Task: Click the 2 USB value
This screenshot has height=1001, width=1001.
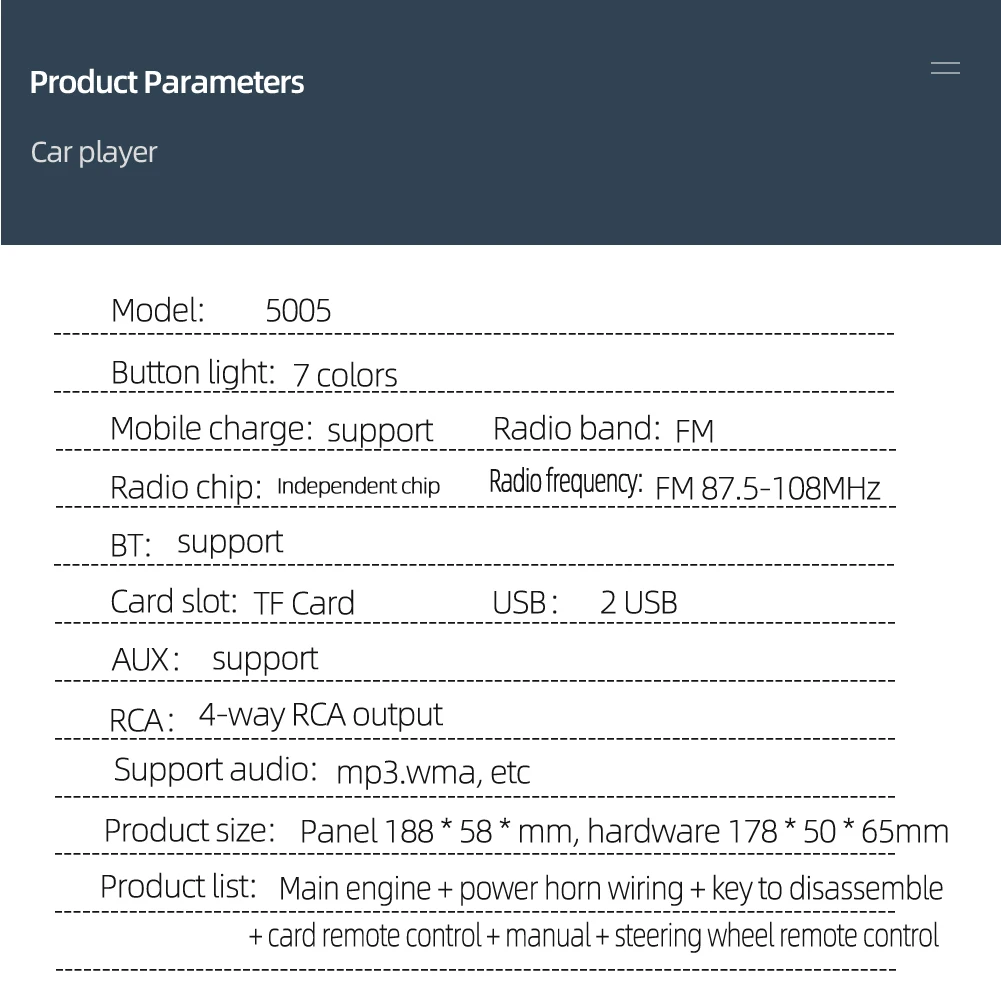Action: tap(638, 602)
